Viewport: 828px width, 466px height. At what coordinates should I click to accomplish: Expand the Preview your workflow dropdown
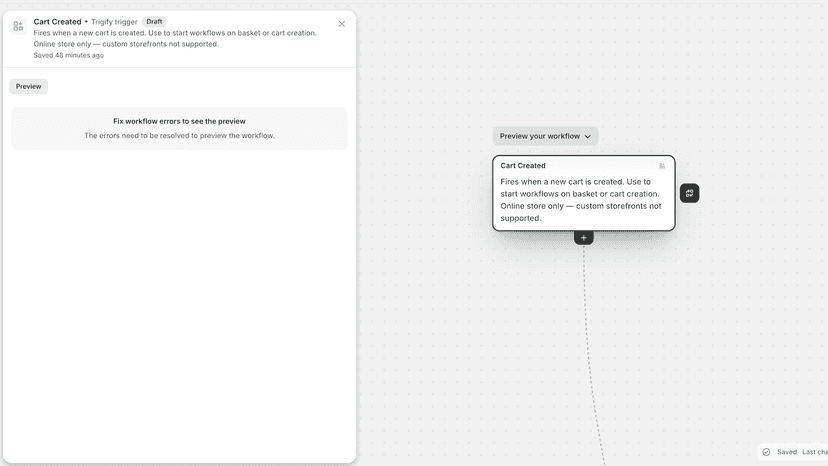click(545, 136)
